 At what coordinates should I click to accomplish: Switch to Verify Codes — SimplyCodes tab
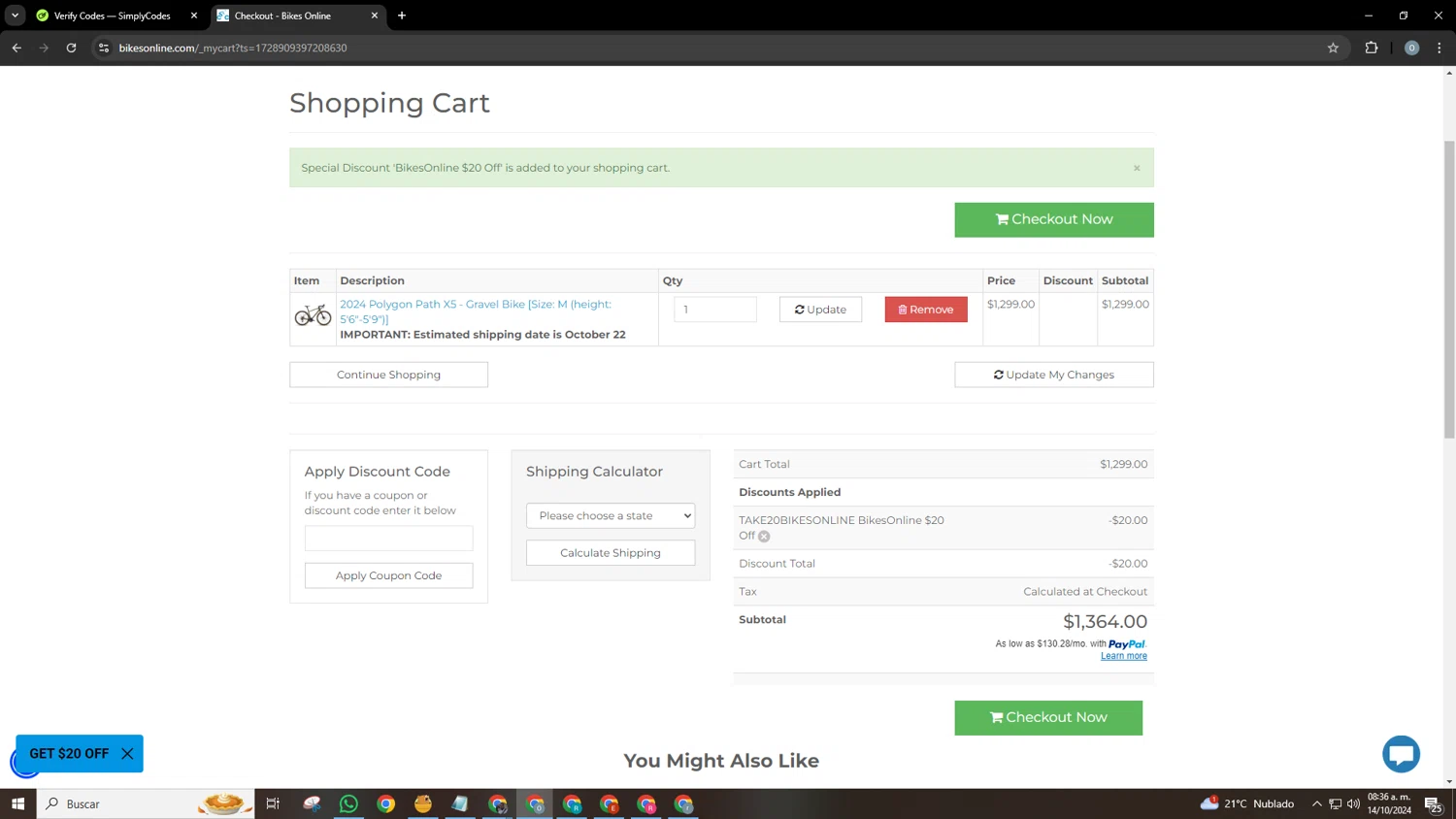(x=112, y=16)
